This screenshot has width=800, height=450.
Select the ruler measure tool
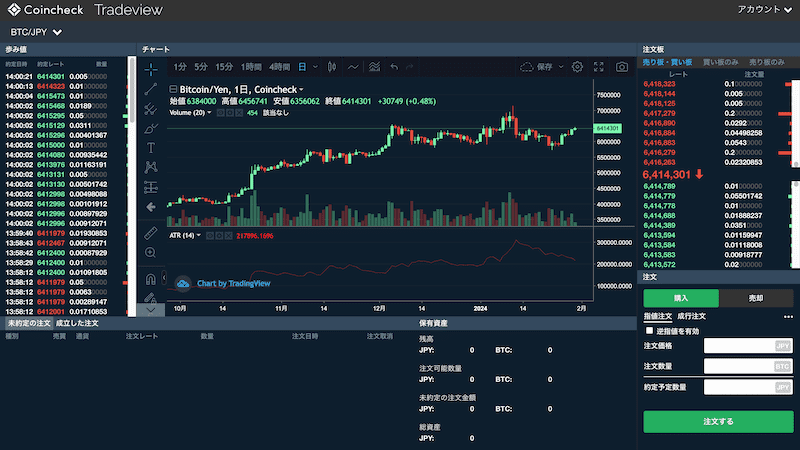(151, 233)
